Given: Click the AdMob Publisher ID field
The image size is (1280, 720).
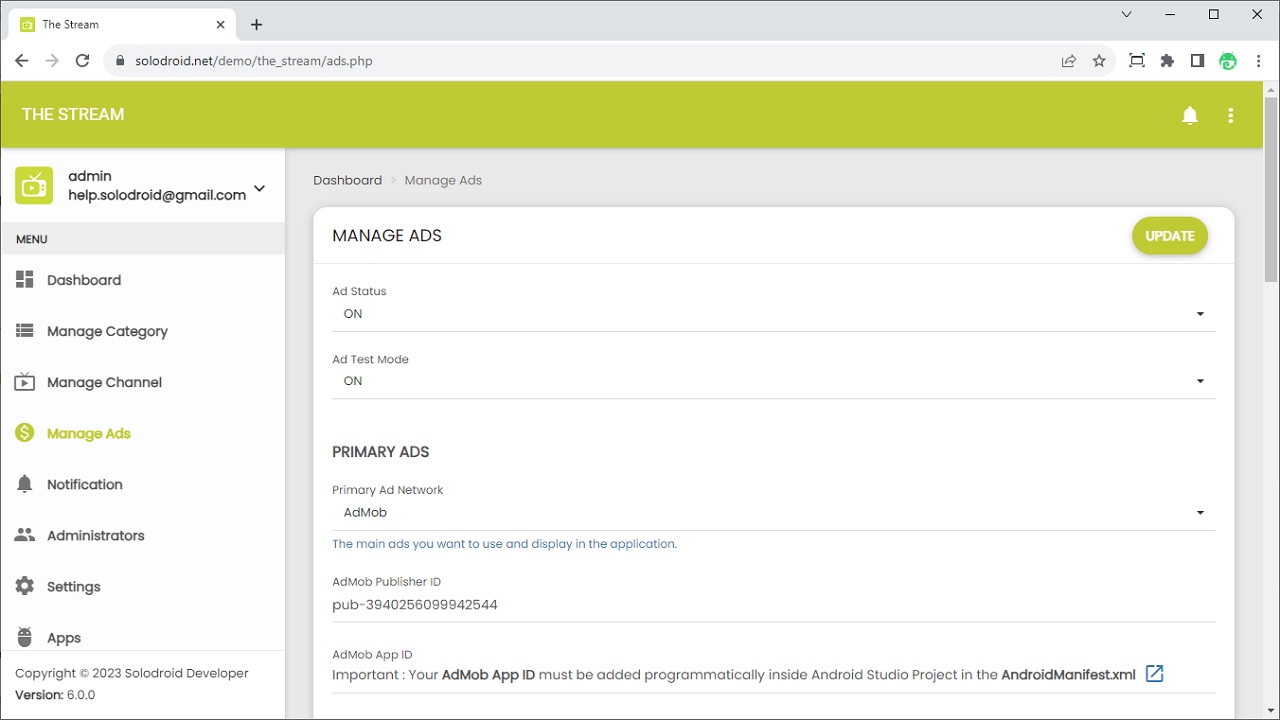Looking at the screenshot, I should click(x=773, y=605).
